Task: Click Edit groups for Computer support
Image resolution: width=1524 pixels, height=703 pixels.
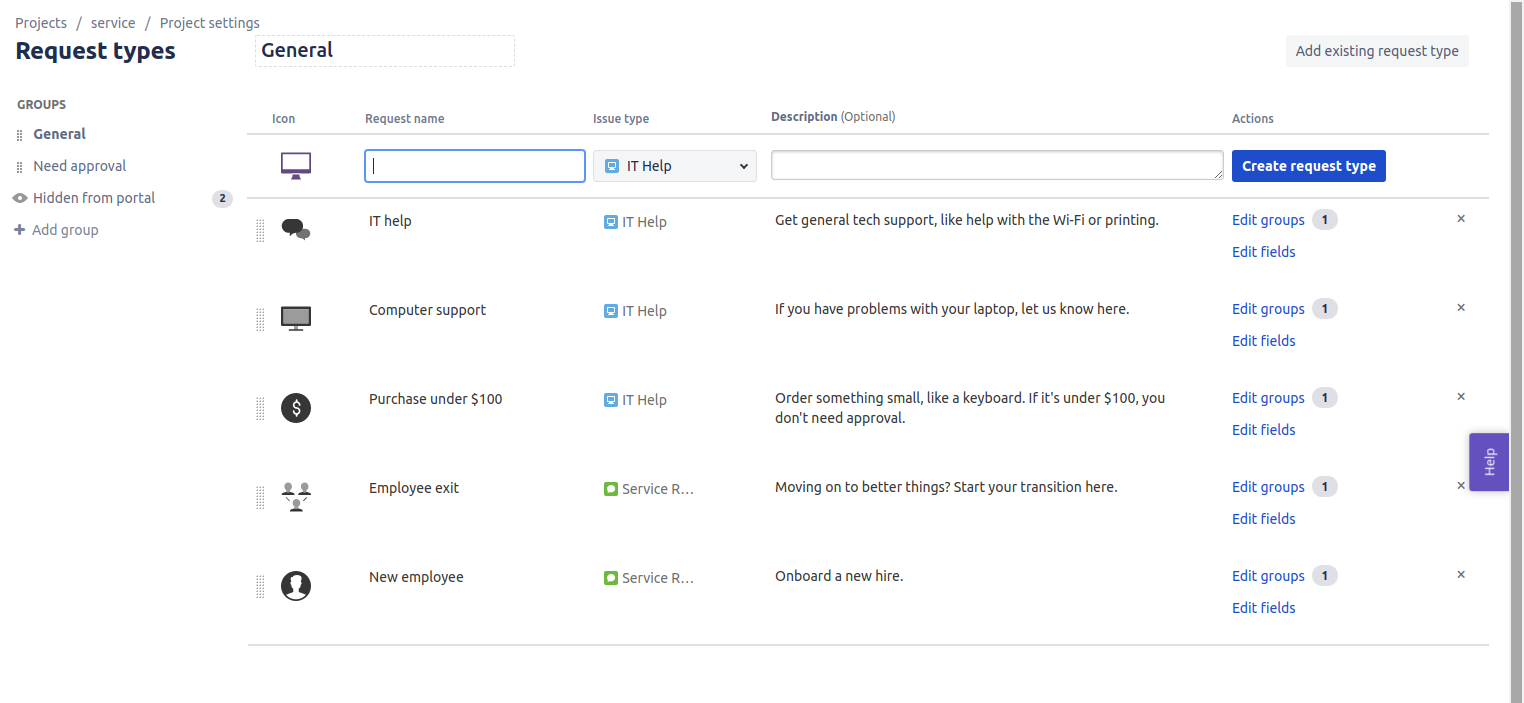Action: (x=1268, y=309)
